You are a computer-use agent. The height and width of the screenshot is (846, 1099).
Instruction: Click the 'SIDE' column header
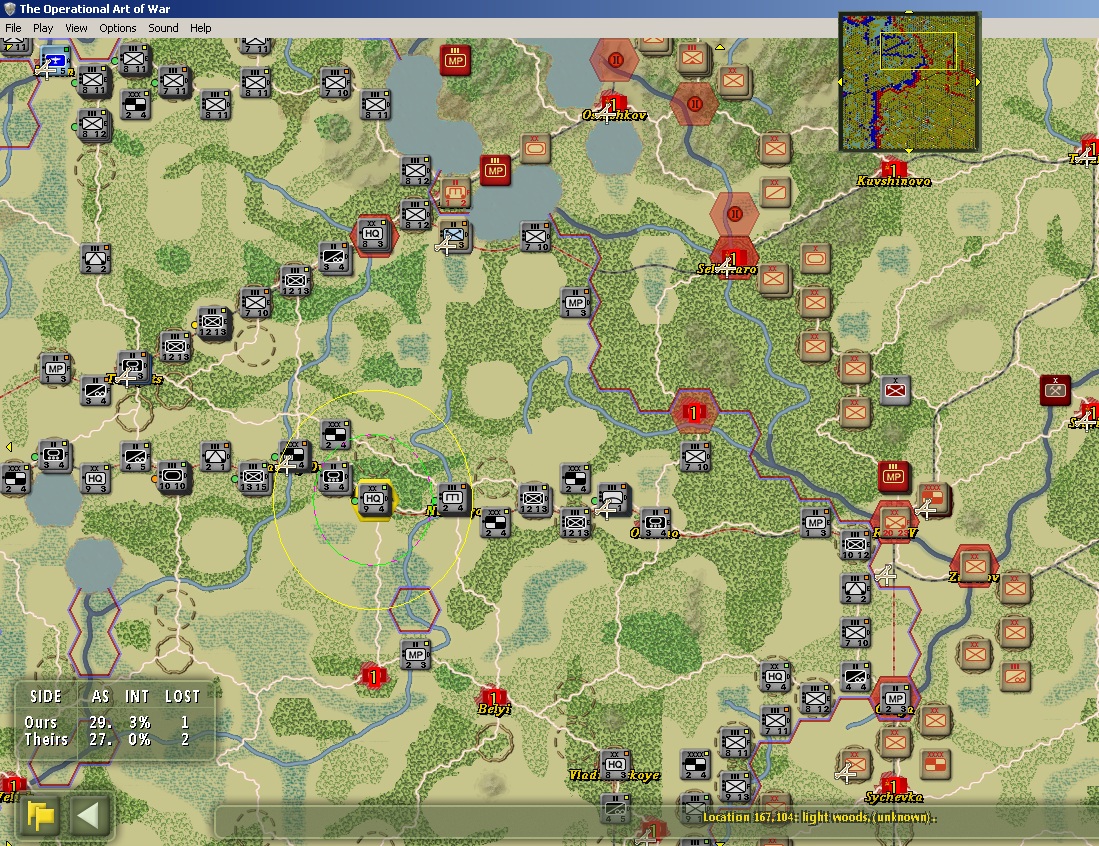coord(46,696)
